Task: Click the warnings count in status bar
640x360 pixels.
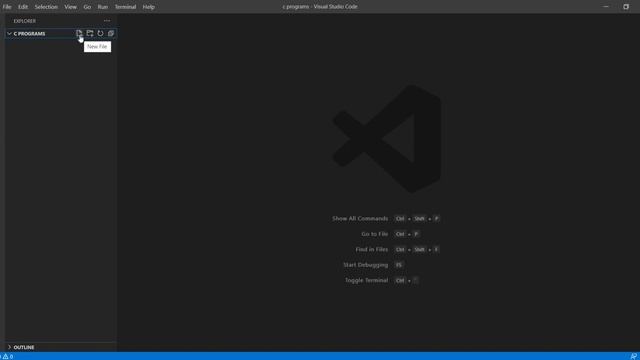Action: coord(8,356)
